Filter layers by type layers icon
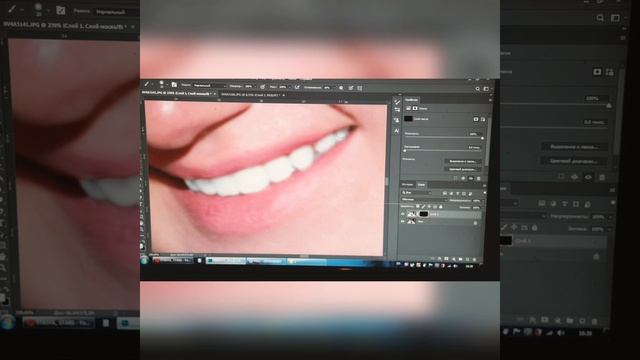640x360 pixels. click(x=458, y=193)
